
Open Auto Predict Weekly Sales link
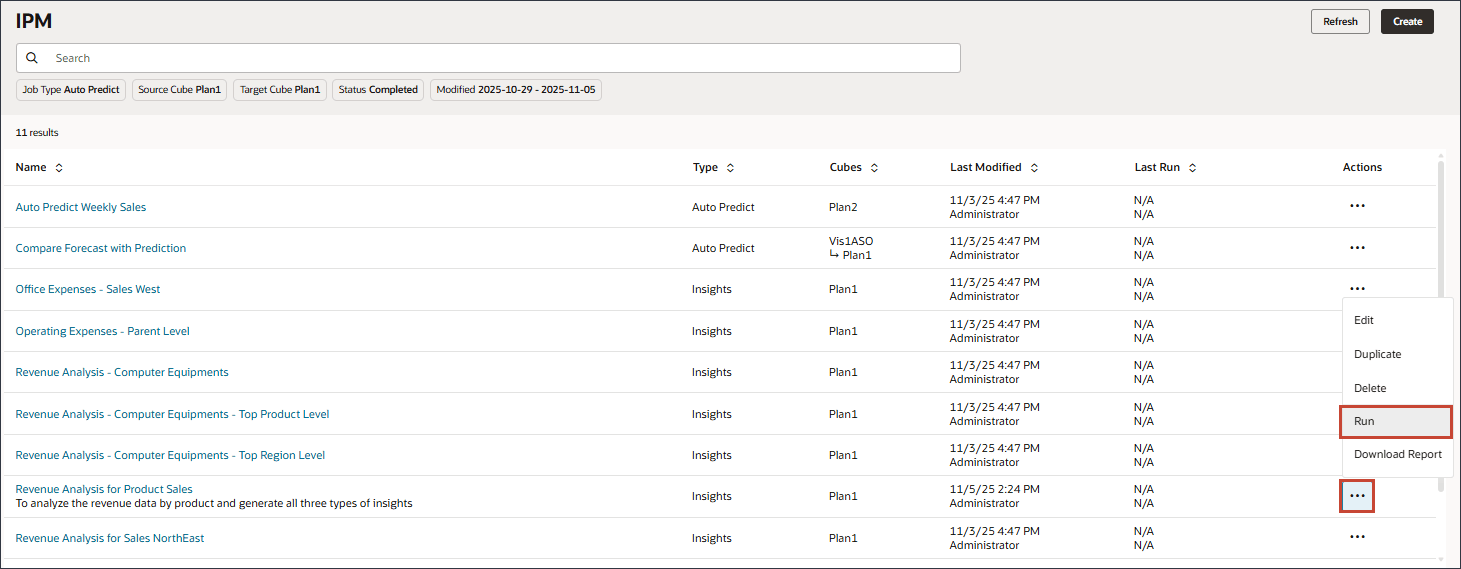pos(81,207)
